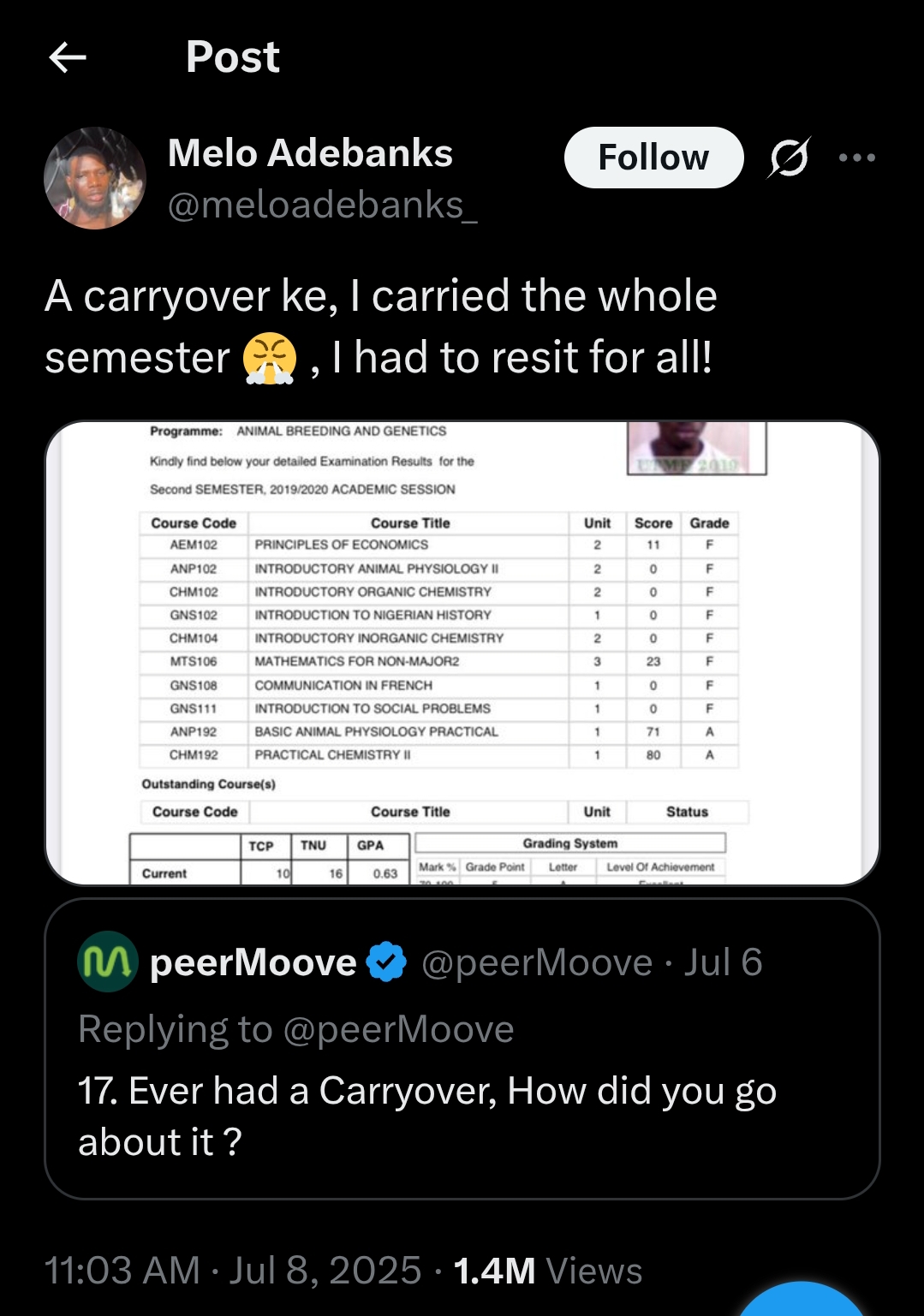Follow Melo Adebanks
Viewport: 924px width, 1316px height.
653,158
